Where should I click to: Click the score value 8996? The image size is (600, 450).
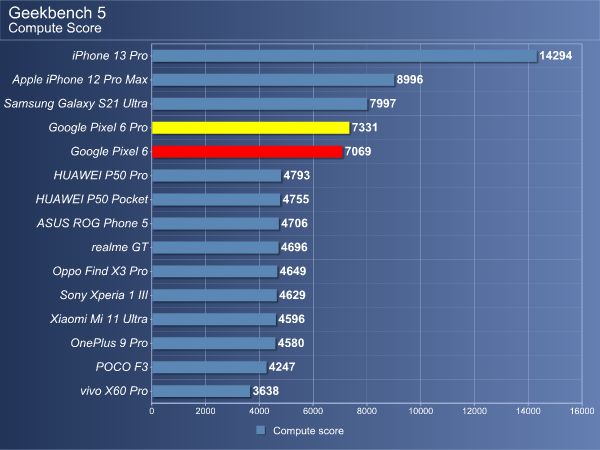(409, 80)
